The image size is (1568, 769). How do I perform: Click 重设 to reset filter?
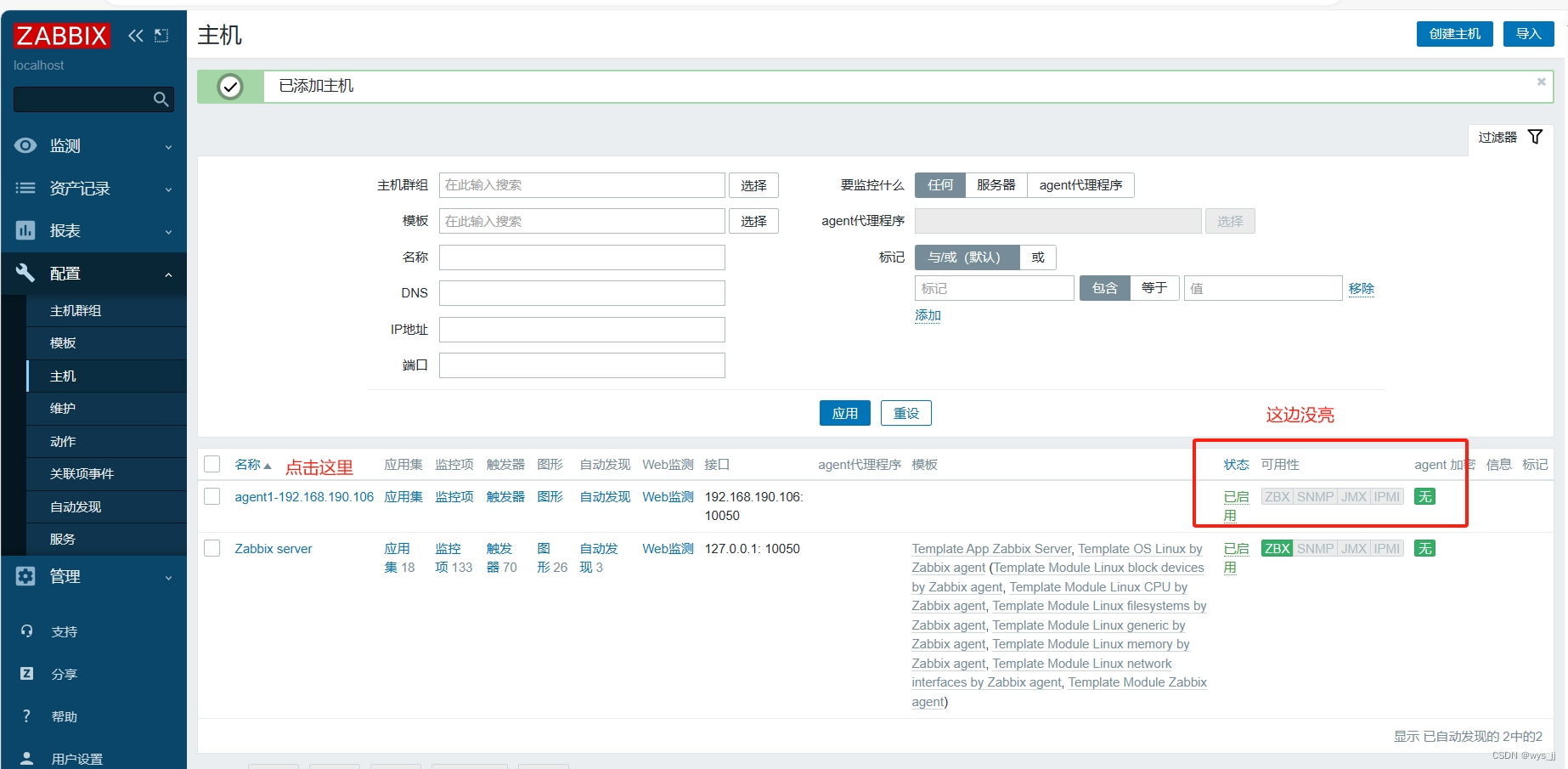(x=906, y=413)
